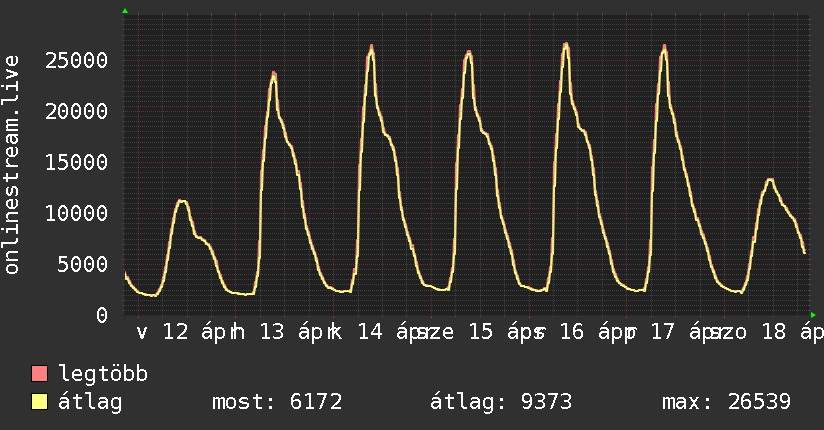Click the 'átlag: 9373' statistic
Screen dimensions: 824x430
(x=501, y=402)
